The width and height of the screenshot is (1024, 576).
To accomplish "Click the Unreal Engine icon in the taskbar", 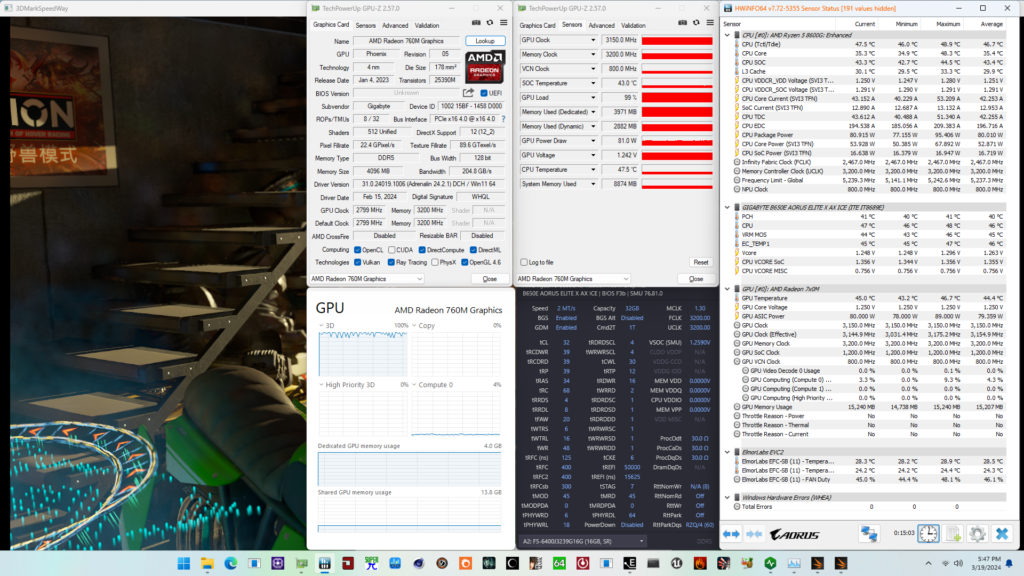I will (x=677, y=563).
